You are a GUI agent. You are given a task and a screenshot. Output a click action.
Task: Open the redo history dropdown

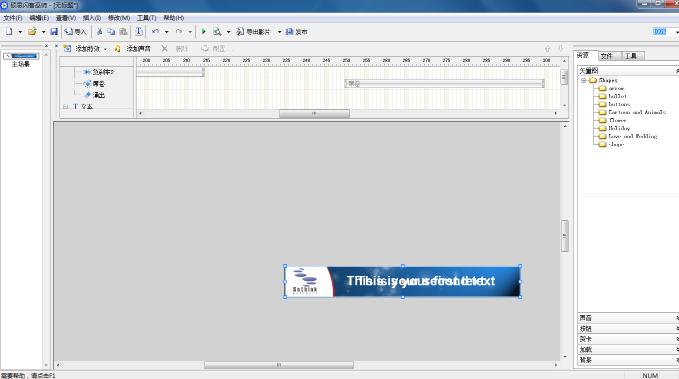(x=190, y=32)
